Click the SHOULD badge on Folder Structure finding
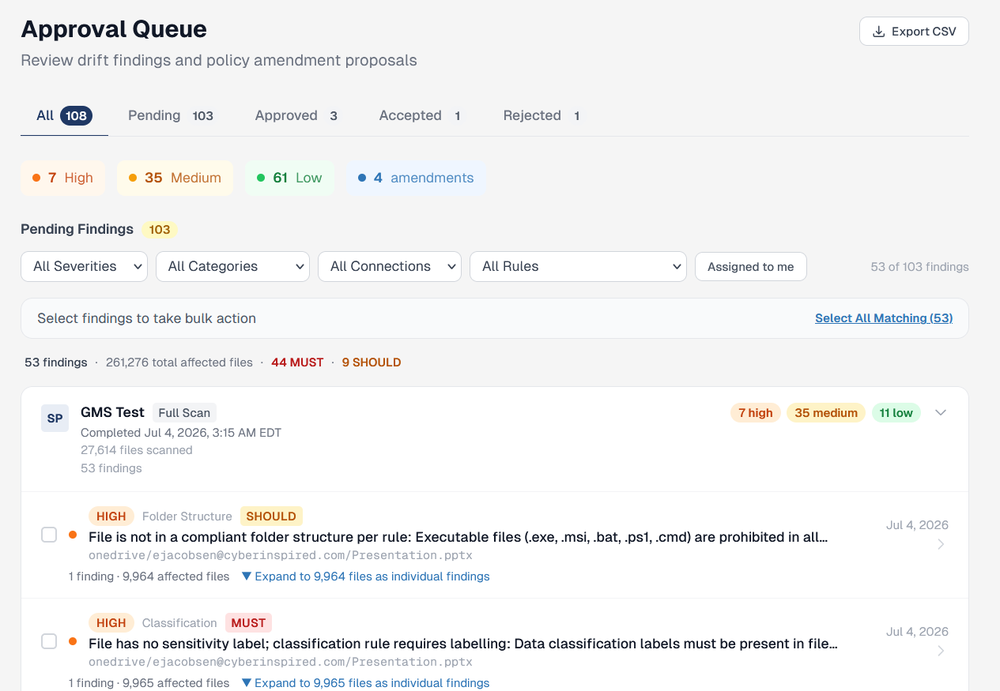 (271, 516)
